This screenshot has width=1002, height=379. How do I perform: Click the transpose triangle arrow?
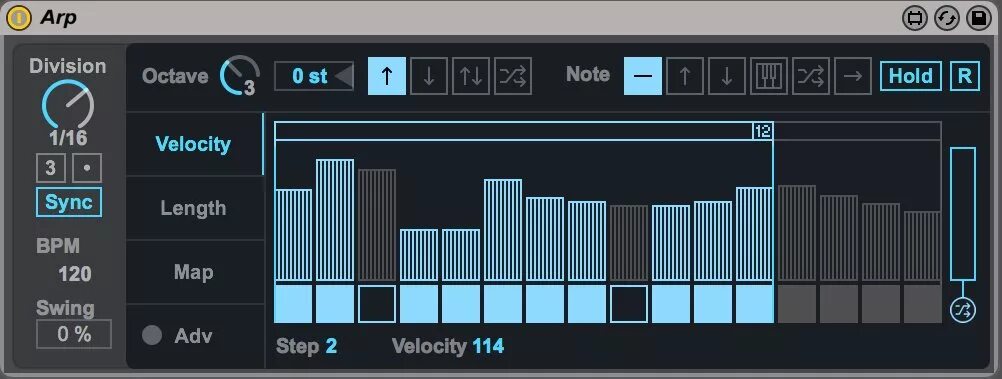[x=344, y=77]
